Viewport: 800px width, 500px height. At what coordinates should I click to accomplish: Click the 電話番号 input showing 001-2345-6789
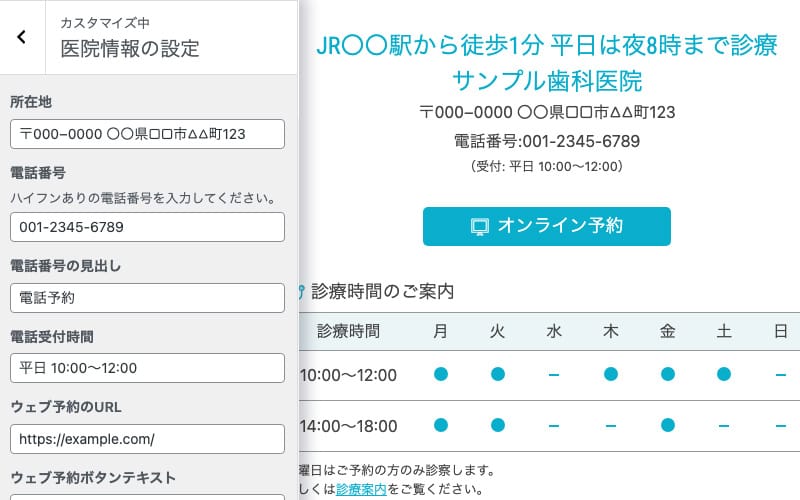pos(147,227)
